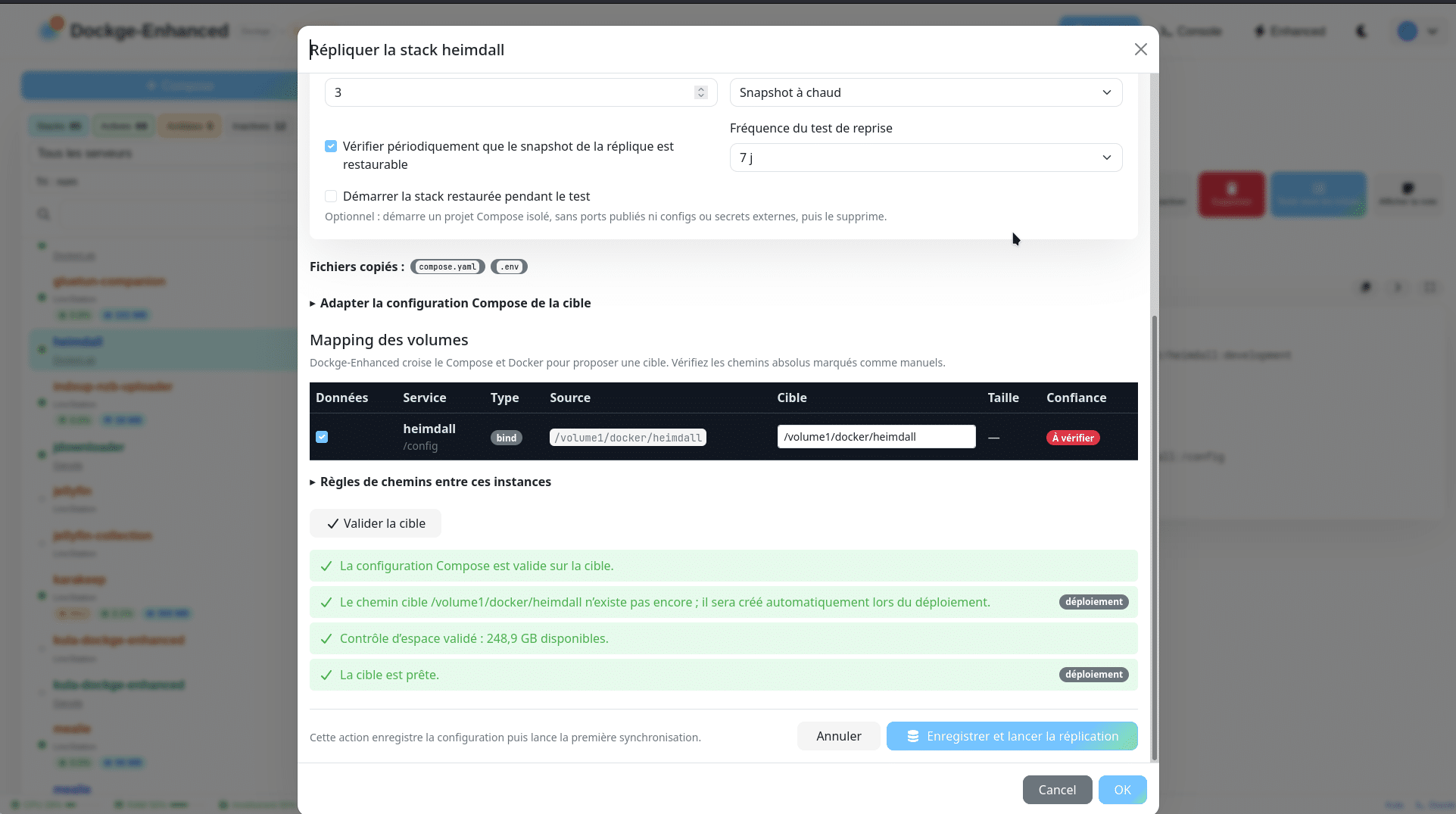The image size is (1456, 814).
Task: Uncheck 'Vérifier périodiquement que le snapshot' checkbox
Action: [331, 146]
